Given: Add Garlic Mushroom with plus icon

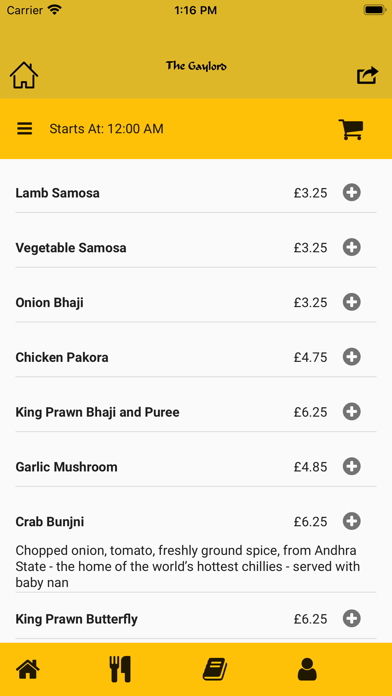Looking at the screenshot, I should click(352, 467).
